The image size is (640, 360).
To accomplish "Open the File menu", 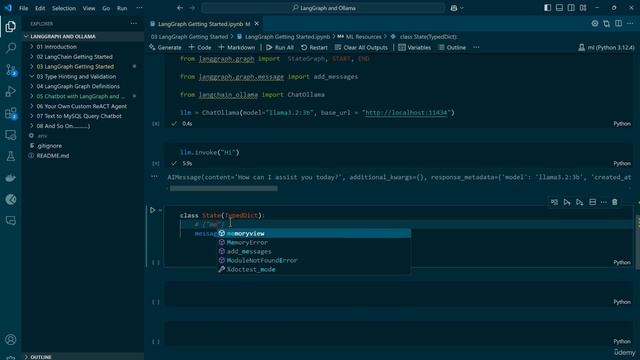I will (23, 8).
